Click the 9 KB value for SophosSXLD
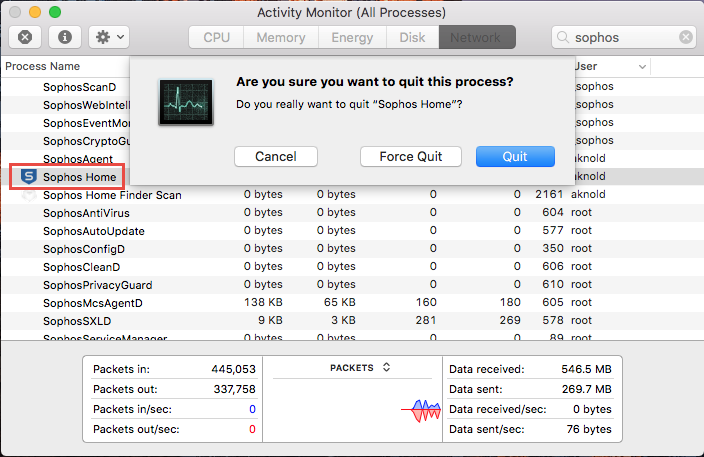Viewport: 704px width, 457px height. pos(270,320)
